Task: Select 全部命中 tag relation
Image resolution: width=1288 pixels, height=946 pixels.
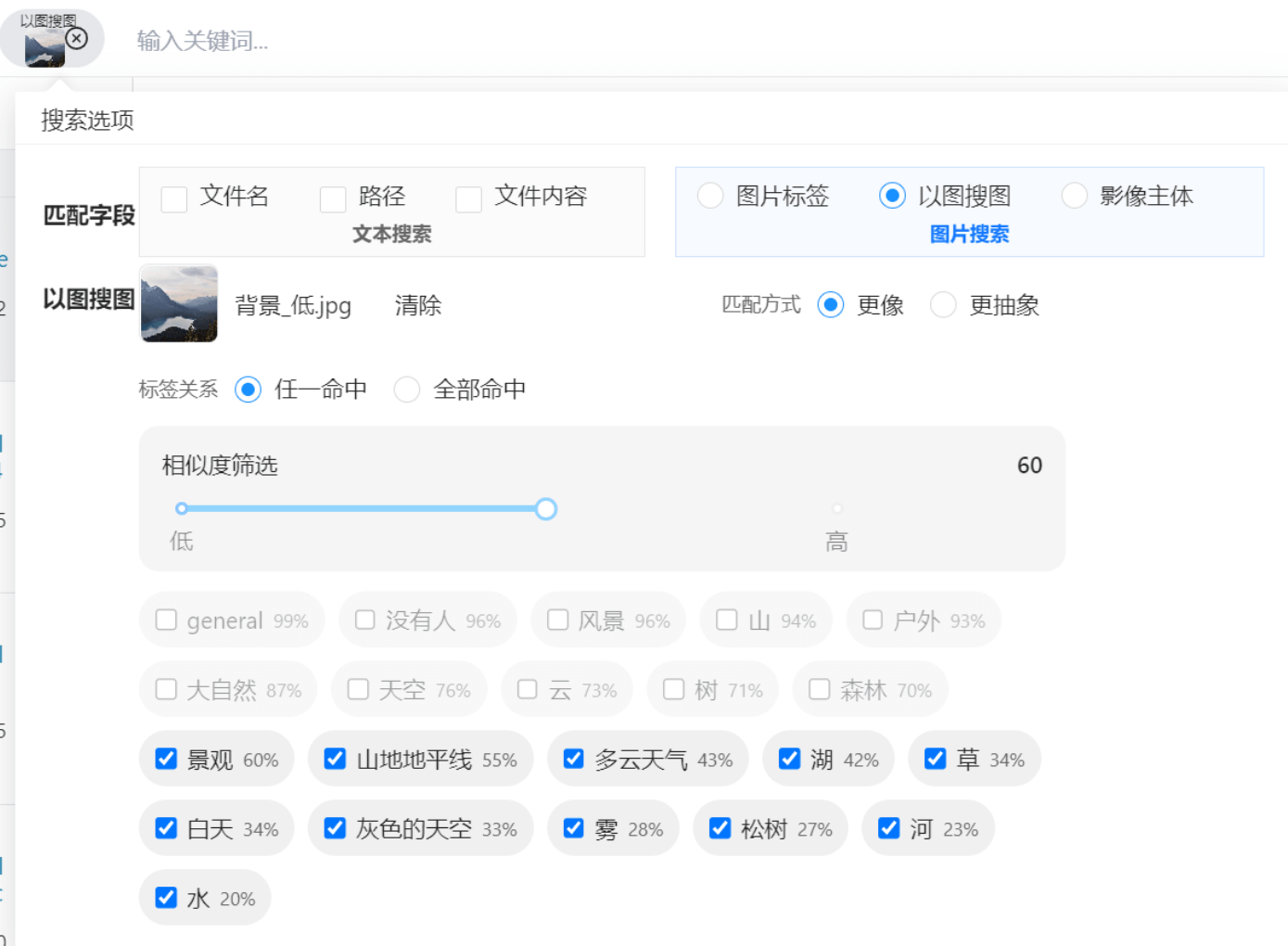Action: pyautogui.click(x=406, y=390)
